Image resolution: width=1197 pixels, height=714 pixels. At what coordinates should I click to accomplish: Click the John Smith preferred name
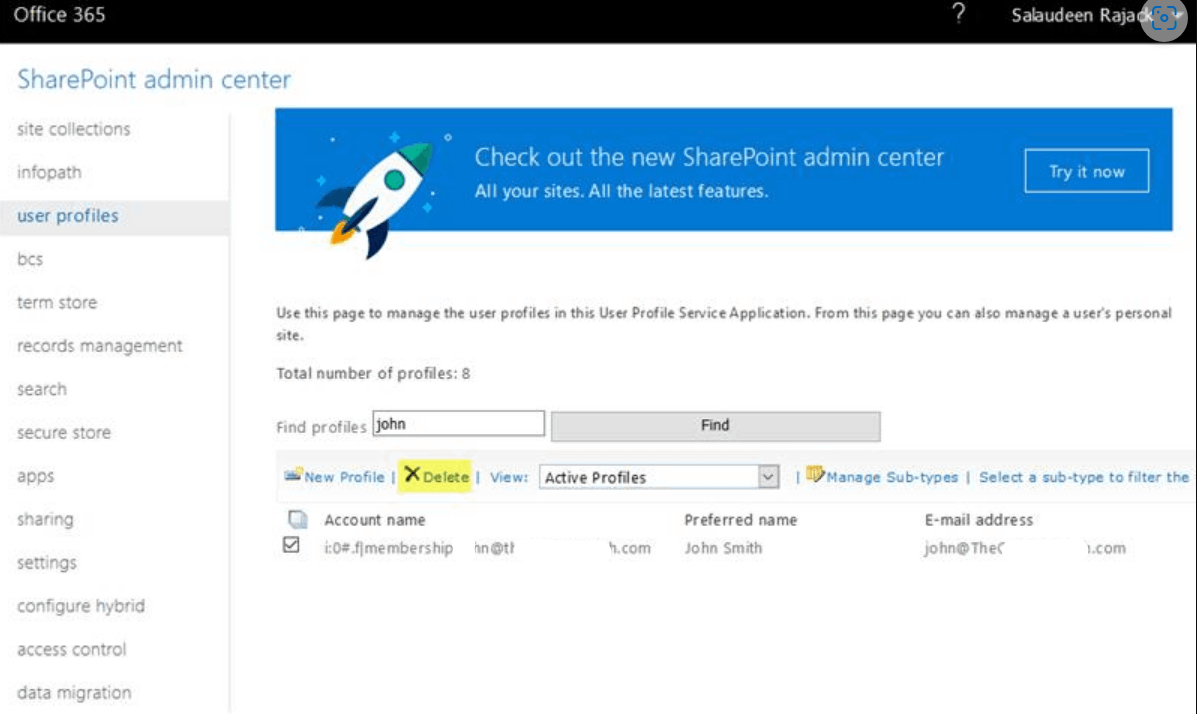click(x=723, y=548)
